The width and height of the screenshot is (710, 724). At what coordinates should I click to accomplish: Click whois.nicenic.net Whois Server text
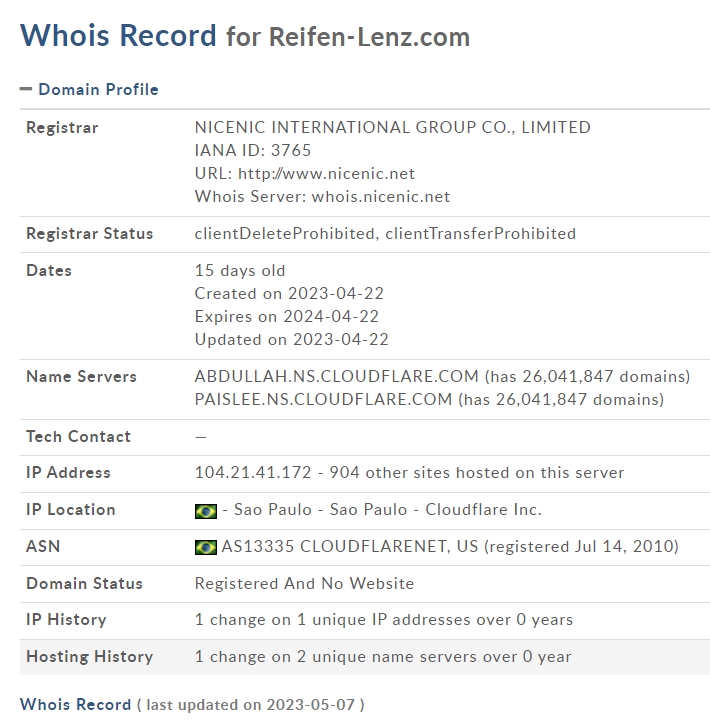[381, 197]
